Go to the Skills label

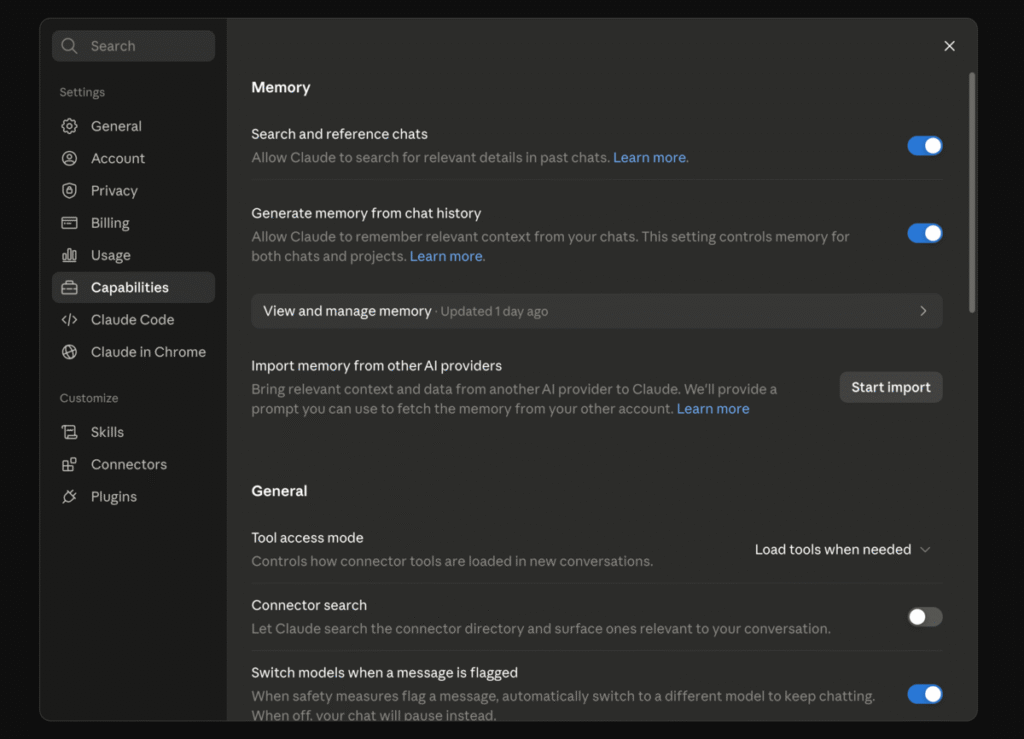click(x=107, y=432)
